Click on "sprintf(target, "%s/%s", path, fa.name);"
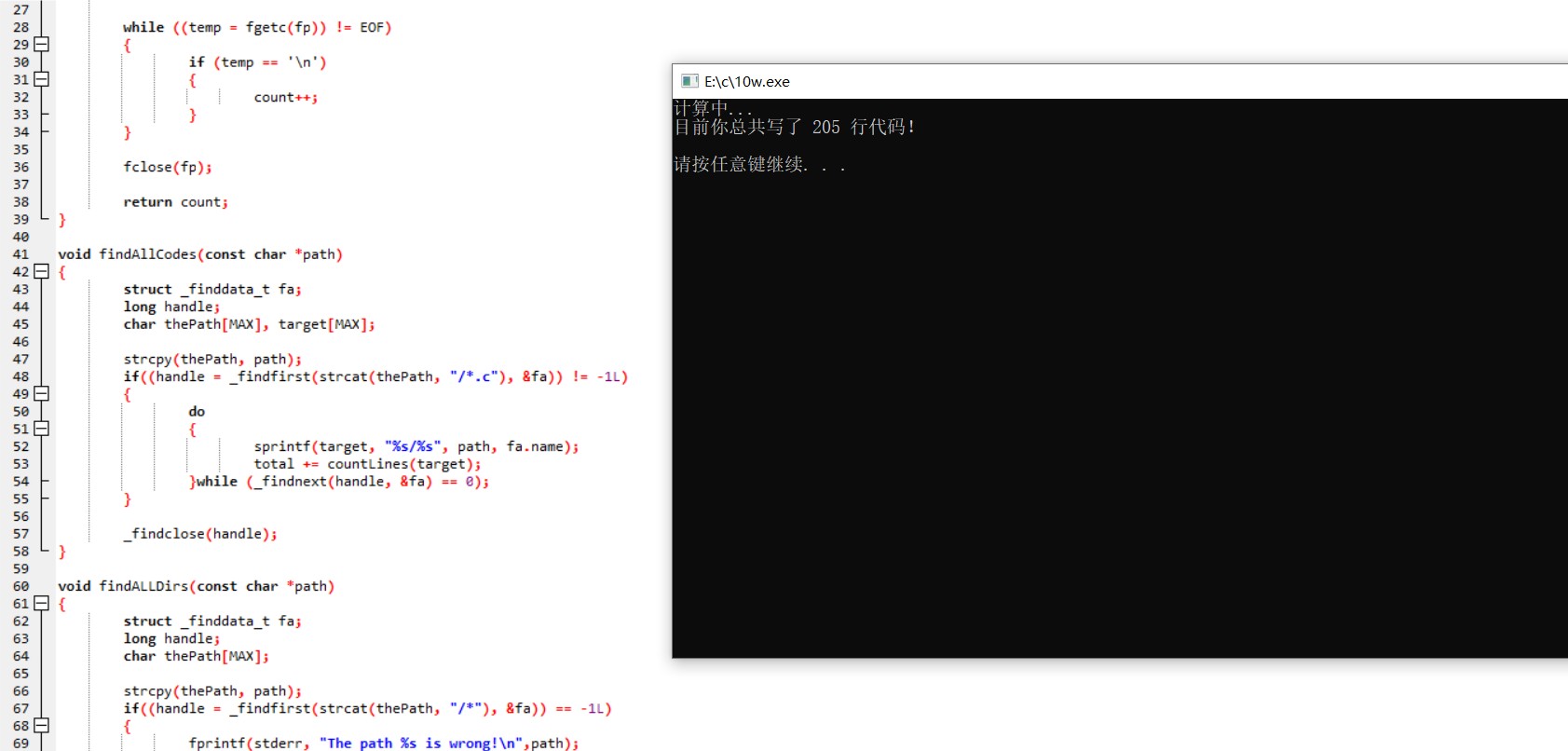The width and height of the screenshot is (1568, 751). (x=416, y=446)
